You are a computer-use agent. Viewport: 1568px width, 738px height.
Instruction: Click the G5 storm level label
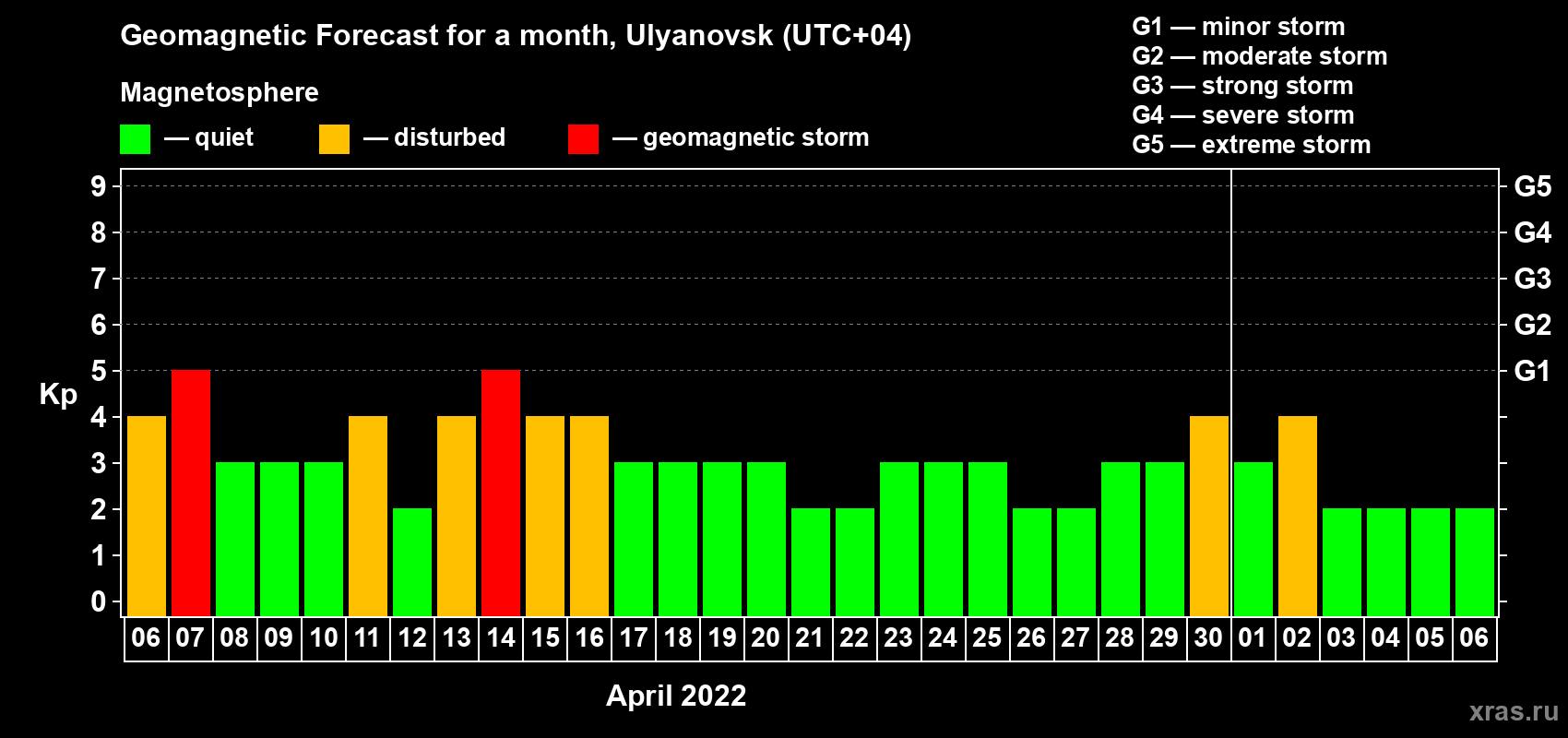(x=1532, y=186)
